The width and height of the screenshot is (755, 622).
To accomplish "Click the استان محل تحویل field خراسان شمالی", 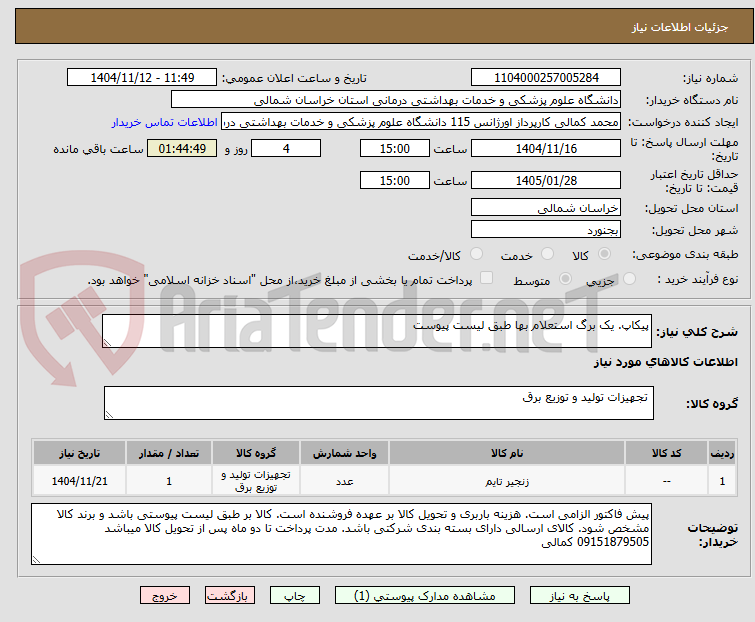I will (x=546, y=207).
